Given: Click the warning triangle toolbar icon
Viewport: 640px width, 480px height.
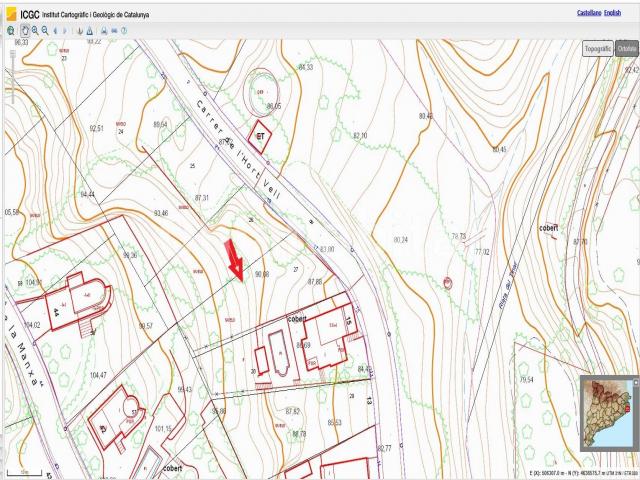Looking at the screenshot, I should pos(90,31).
